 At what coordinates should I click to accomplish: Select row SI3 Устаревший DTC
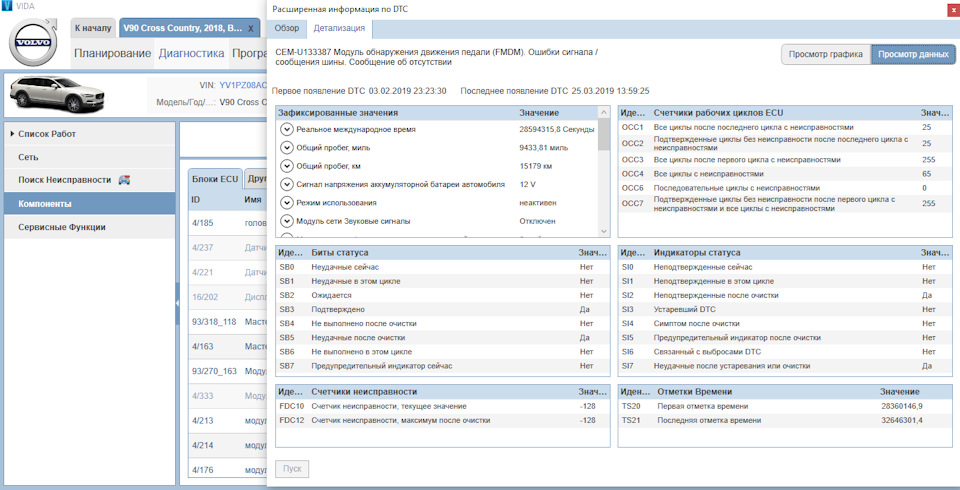785,309
